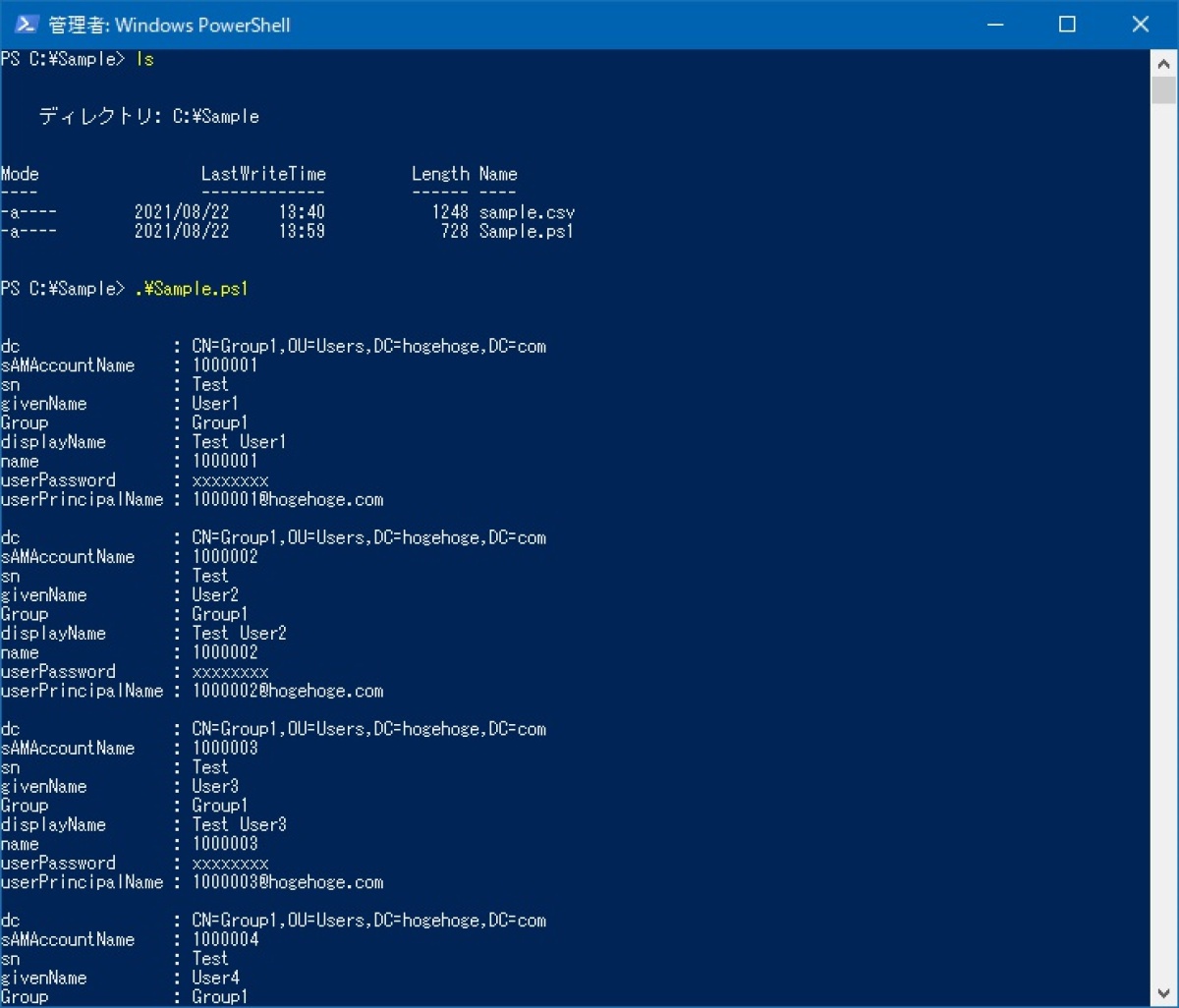The image size is (1179, 1008).
Task: Click the Sample.ps1 filename in directory listing
Action: tap(525, 231)
